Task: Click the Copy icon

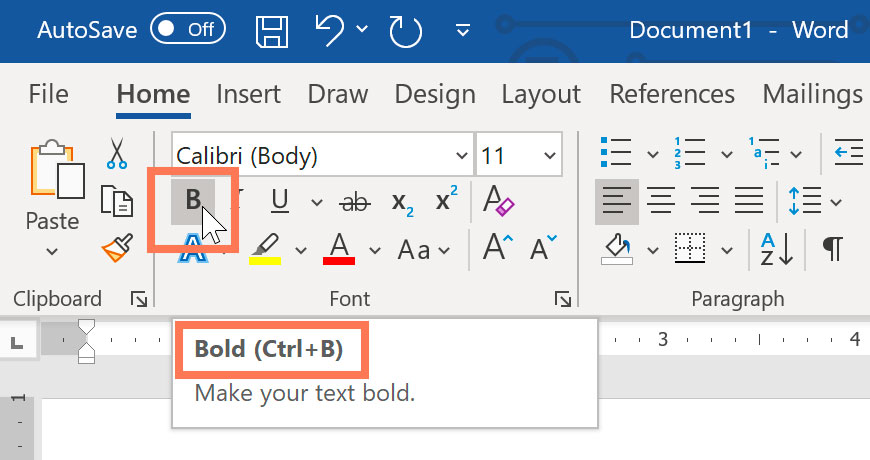Action: tap(117, 201)
